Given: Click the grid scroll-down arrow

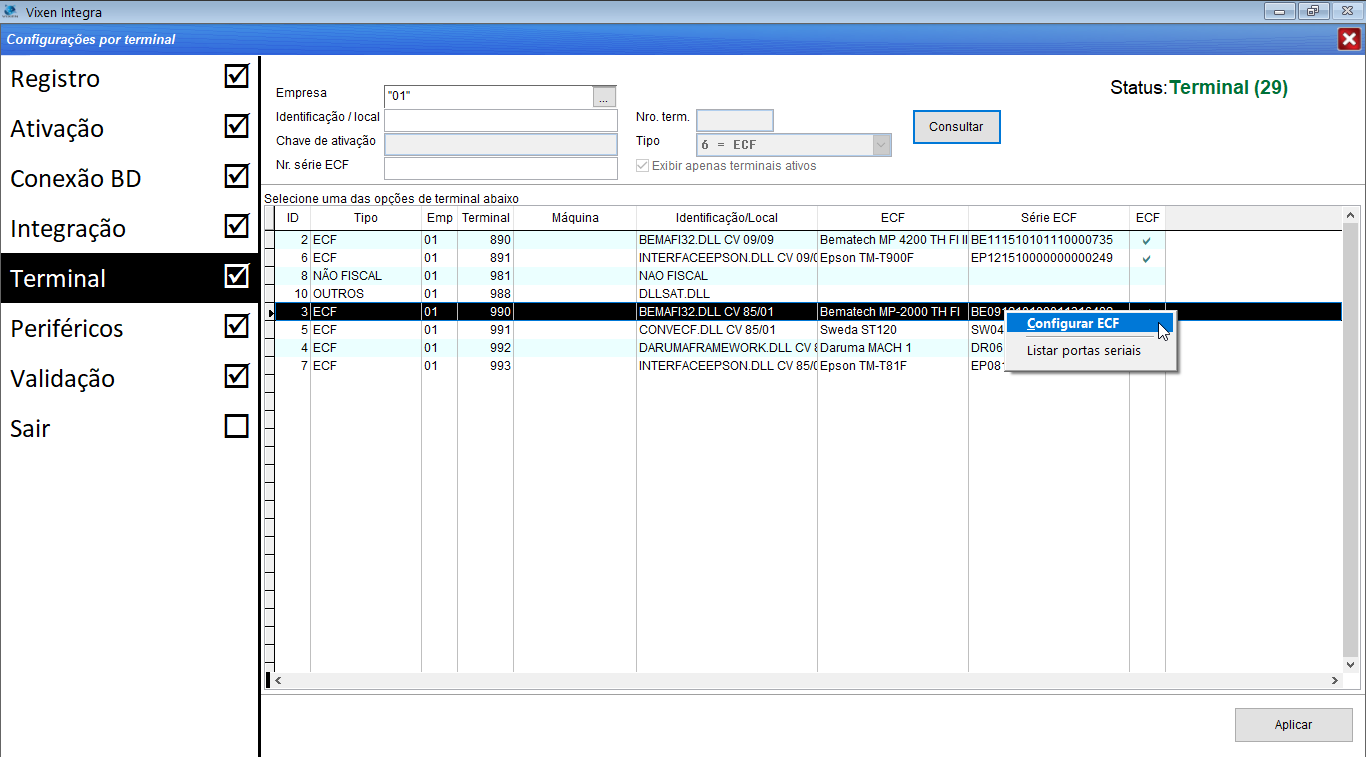Looking at the screenshot, I should point(1350,664).
